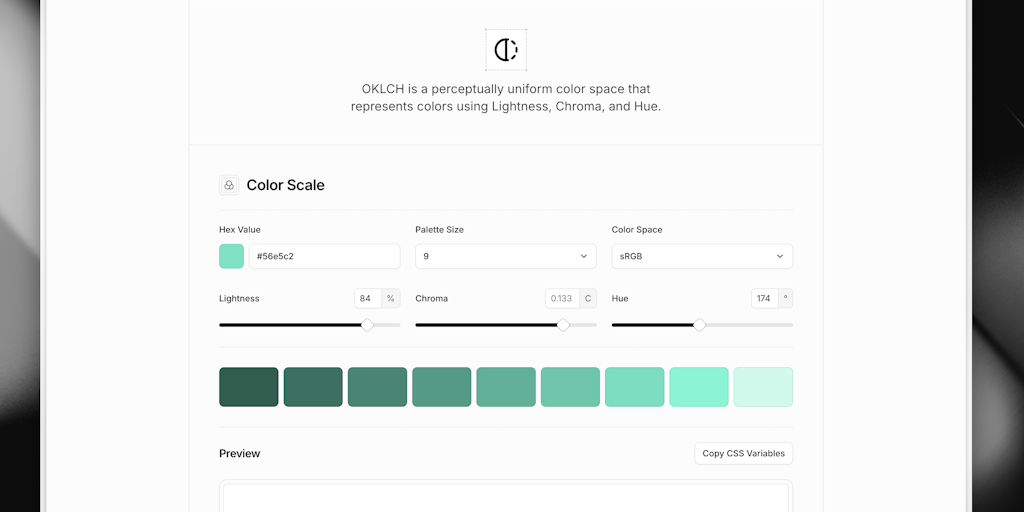Click the Hue degrees value field

click(x=765, y=298)
